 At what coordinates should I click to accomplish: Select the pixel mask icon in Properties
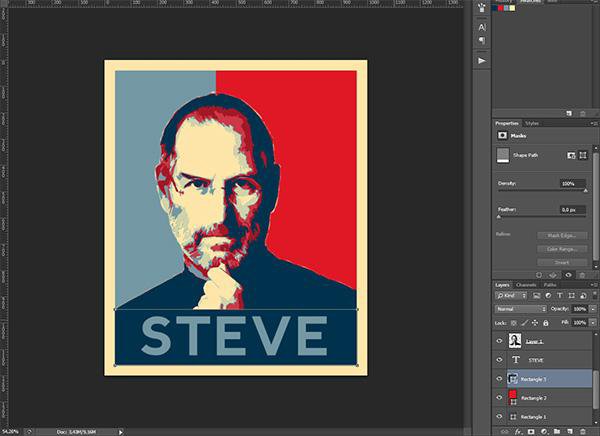pos(571,156)
